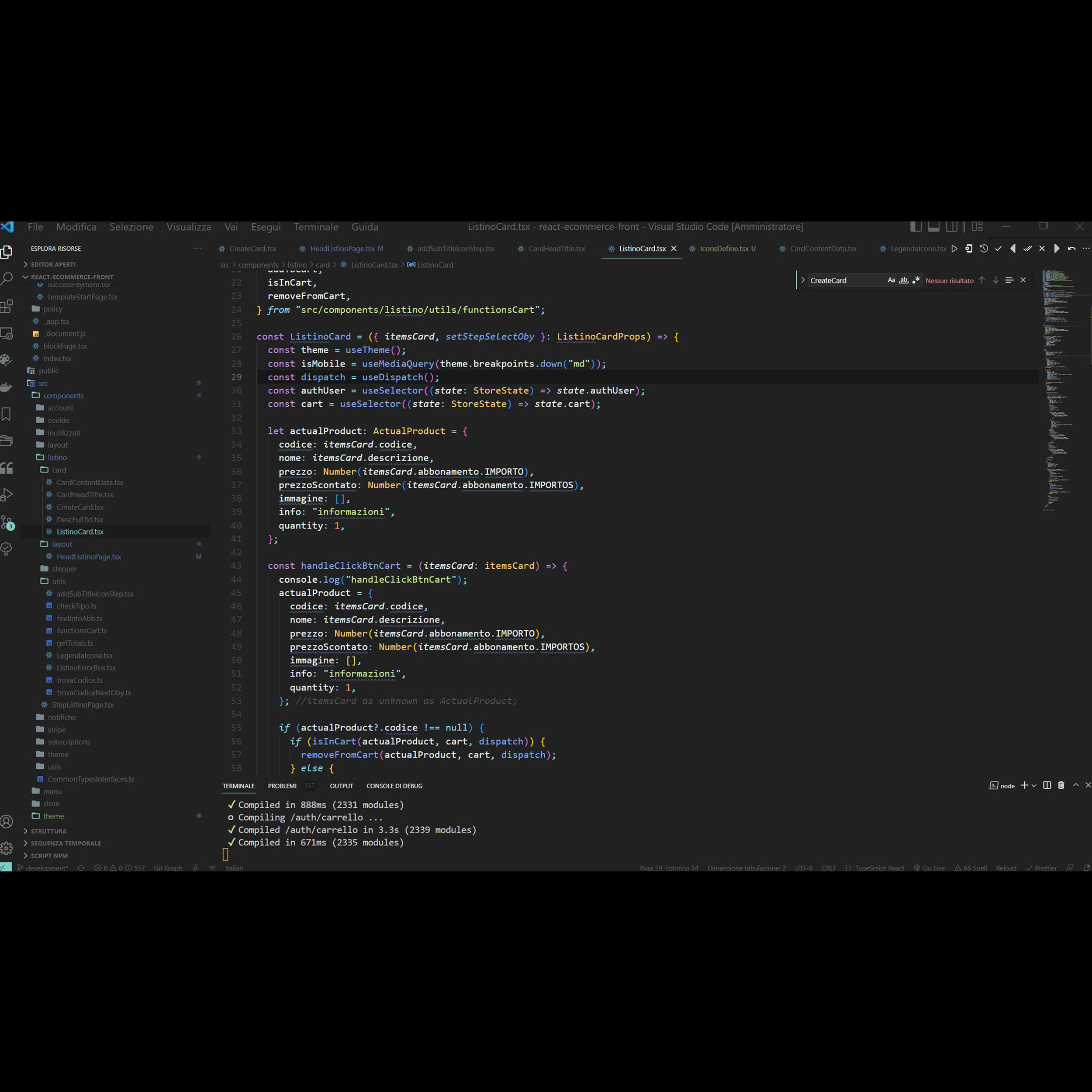Open functionsCart.ts in explorer
1092x1092 pixels.
[x=82, y=631]
